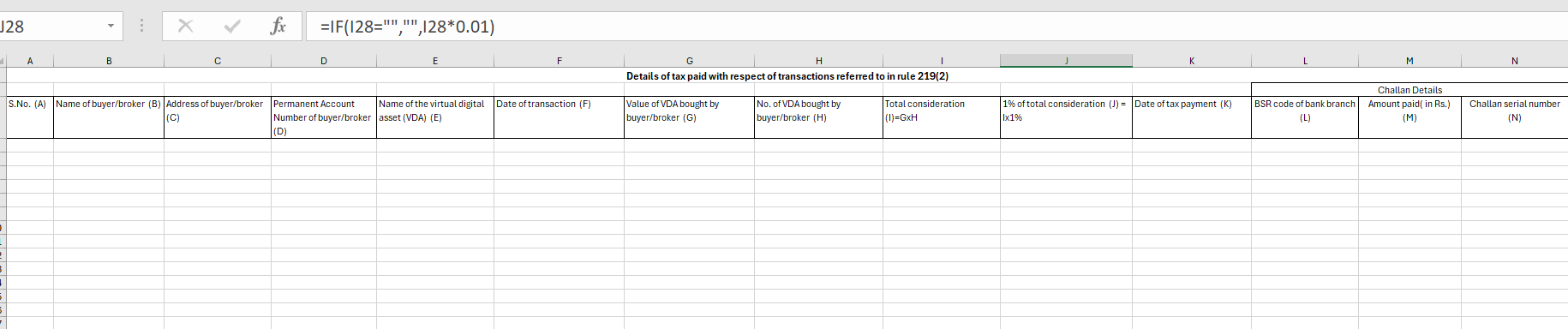Select column A header
Image resolution: width=1568 pixels, height=329 pixels.
(30, 61)
